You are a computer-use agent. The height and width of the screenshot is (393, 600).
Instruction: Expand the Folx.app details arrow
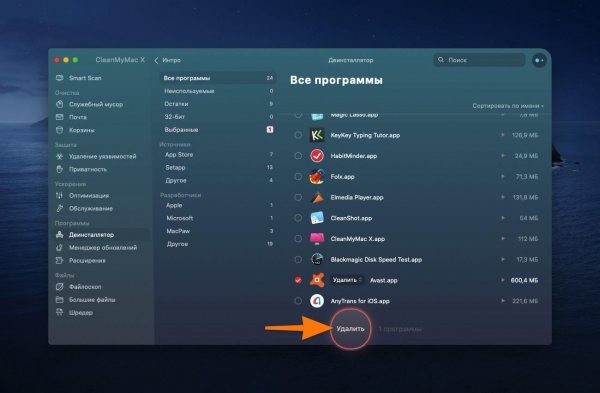click(x=503, y=176)
